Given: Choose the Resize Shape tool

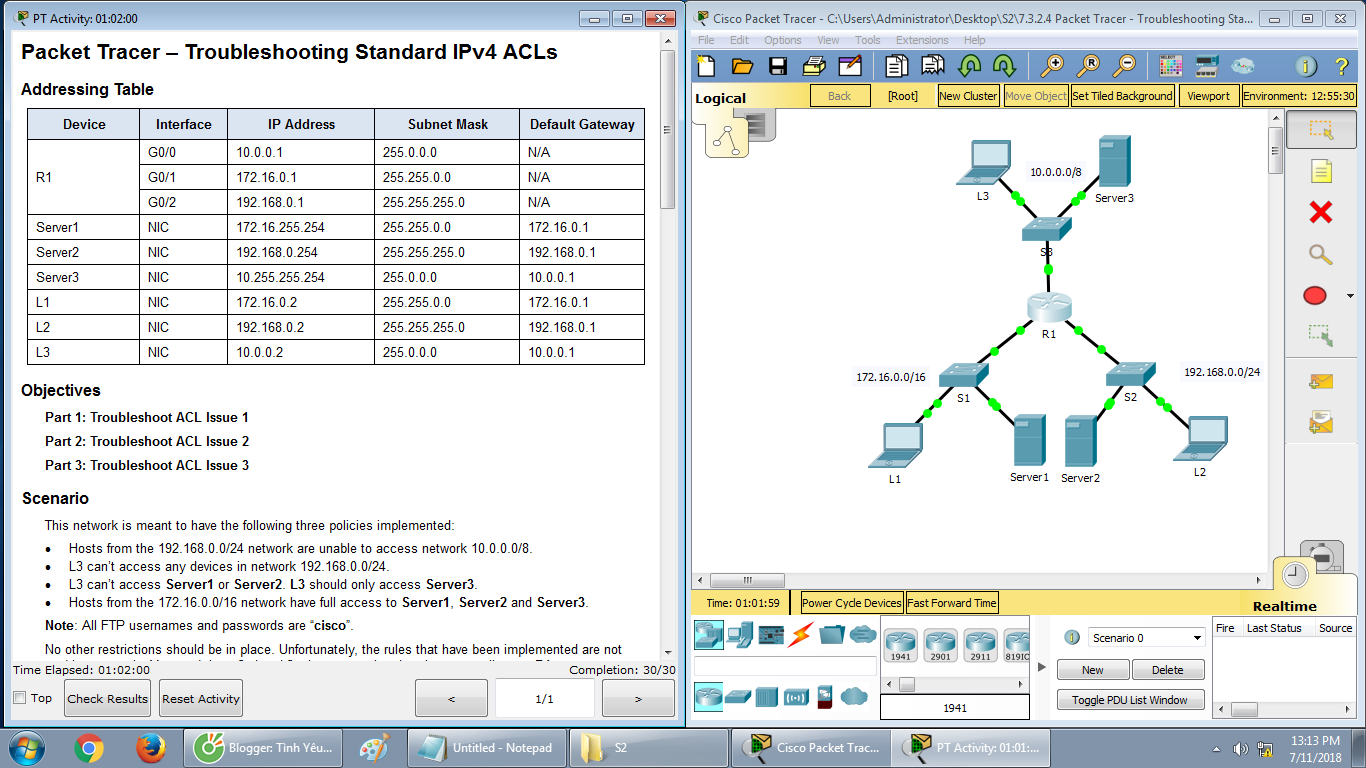Looking at the screenshot, I should 1321,336.
